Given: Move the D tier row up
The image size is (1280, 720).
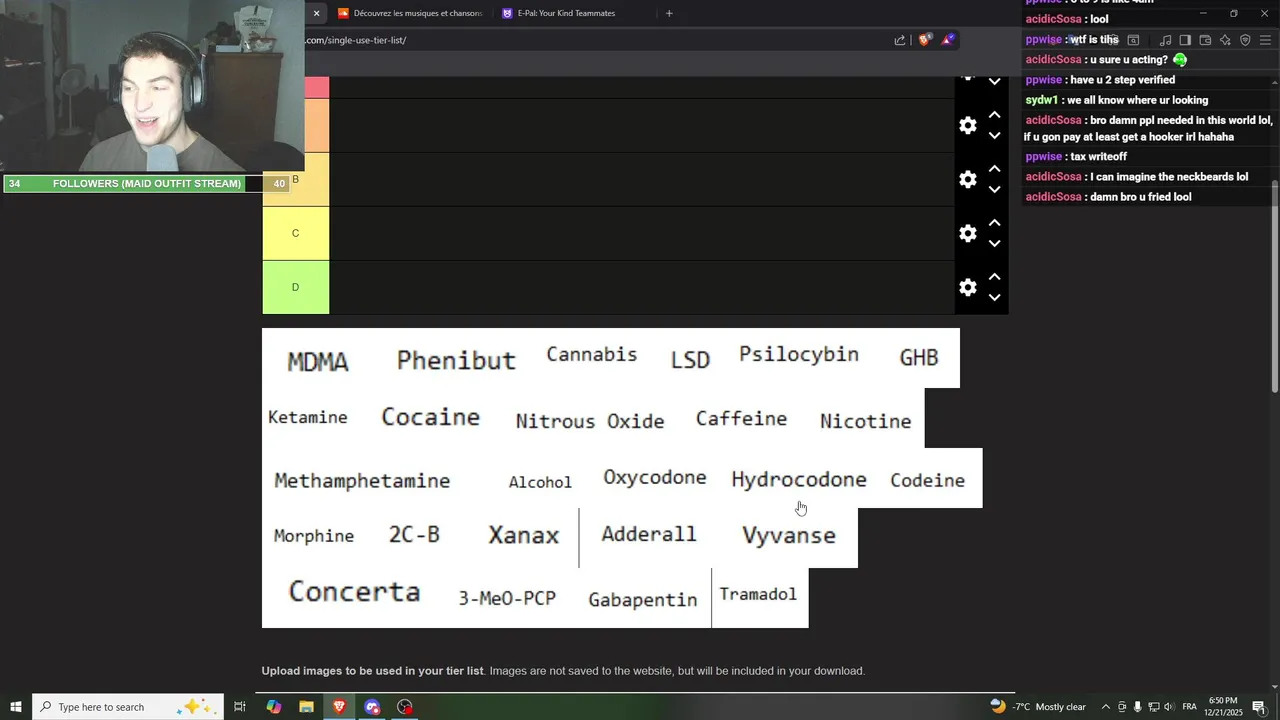Looking at the screenshot, I should (x=994, y=277).
